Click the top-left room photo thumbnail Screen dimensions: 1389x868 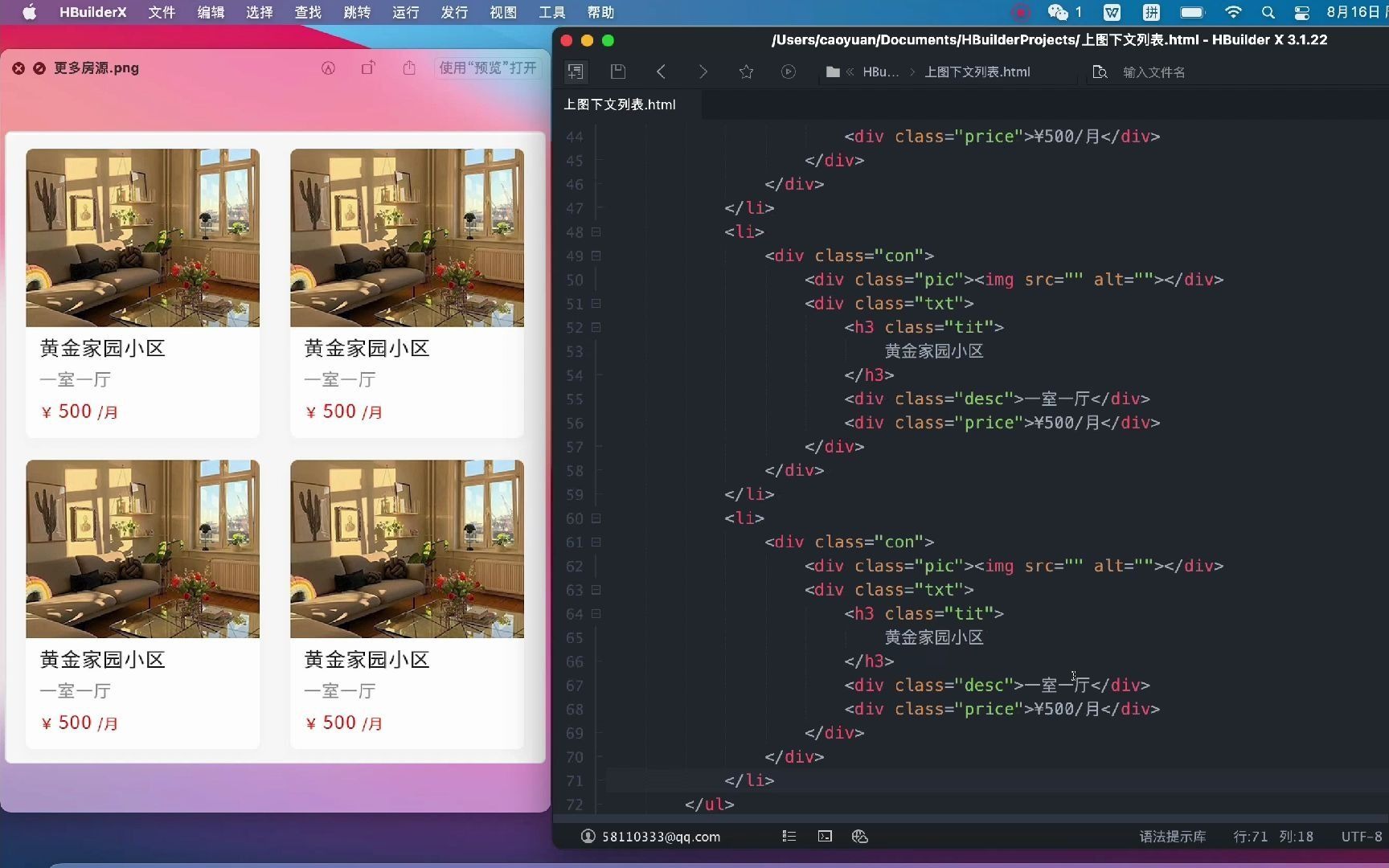click(142, 238)
